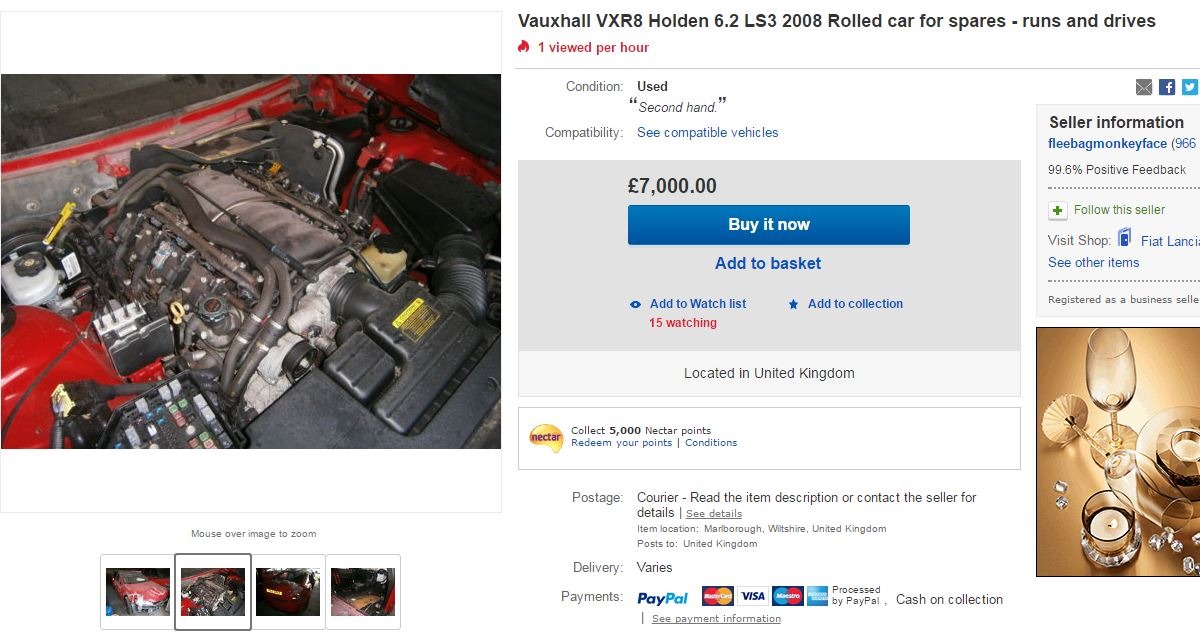Open See payment information link
This screenshot has height=632, width=1200.
point(716,619)
